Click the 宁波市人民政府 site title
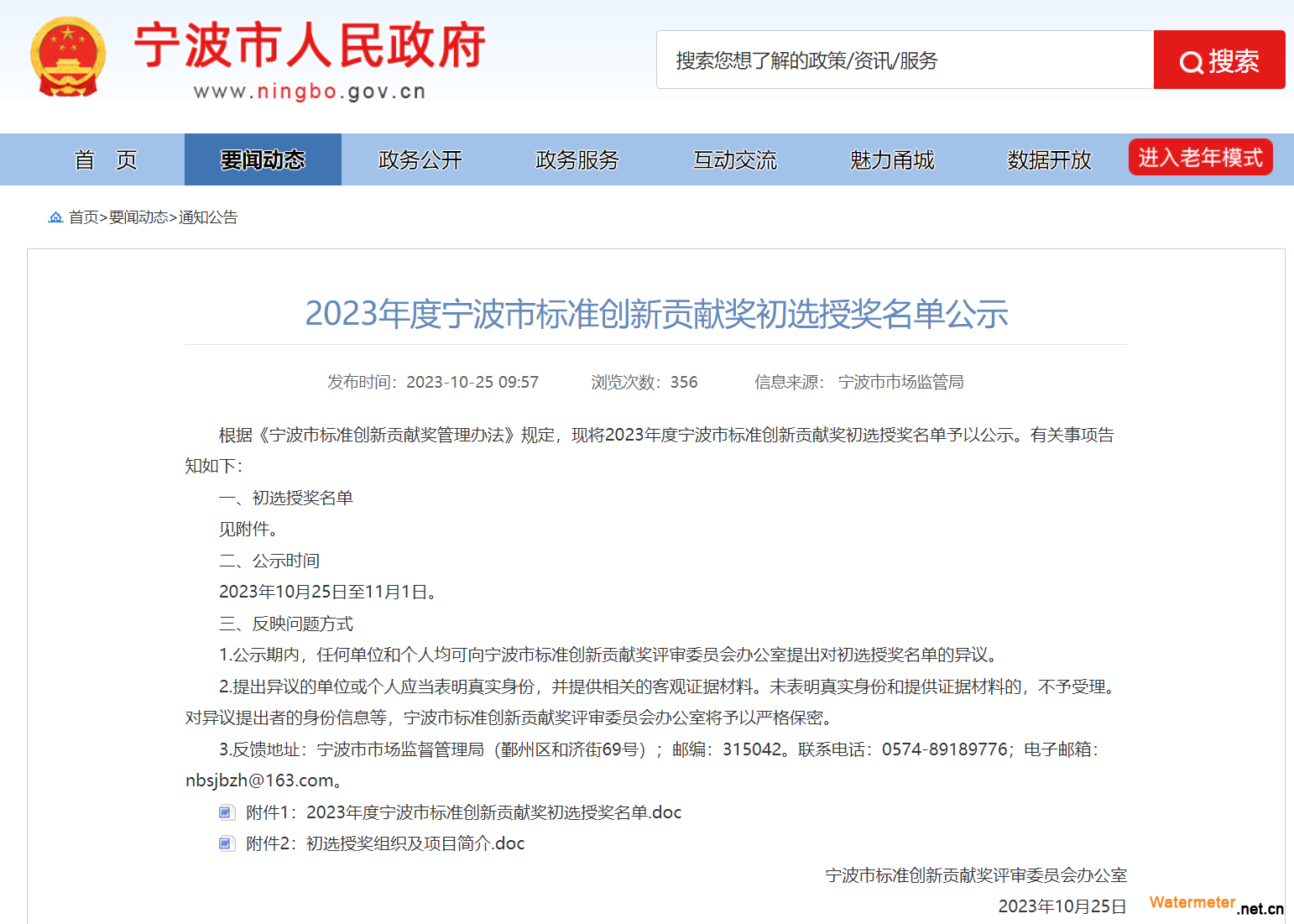 310,45
